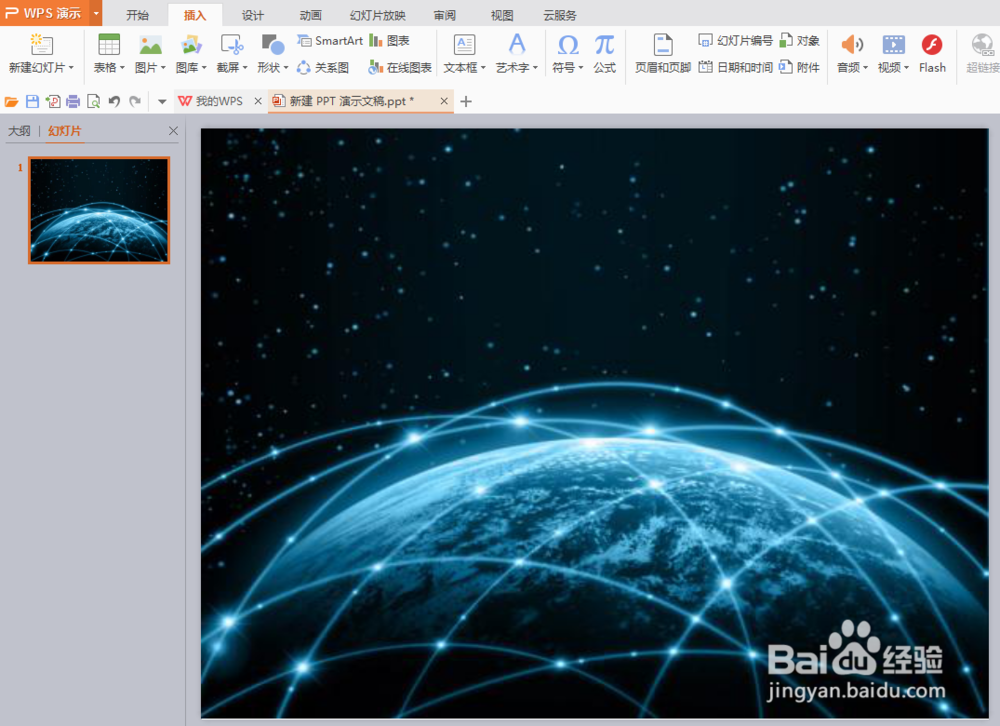Undo the last action
The image size is (1000, 726).
click(x=114, y=101)
